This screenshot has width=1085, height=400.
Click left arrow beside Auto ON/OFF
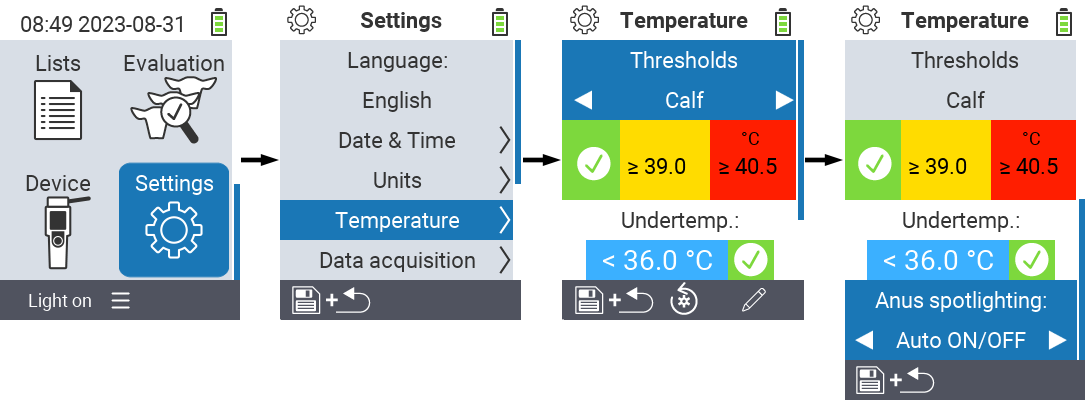pyautogui.click(x=864, y=340)
